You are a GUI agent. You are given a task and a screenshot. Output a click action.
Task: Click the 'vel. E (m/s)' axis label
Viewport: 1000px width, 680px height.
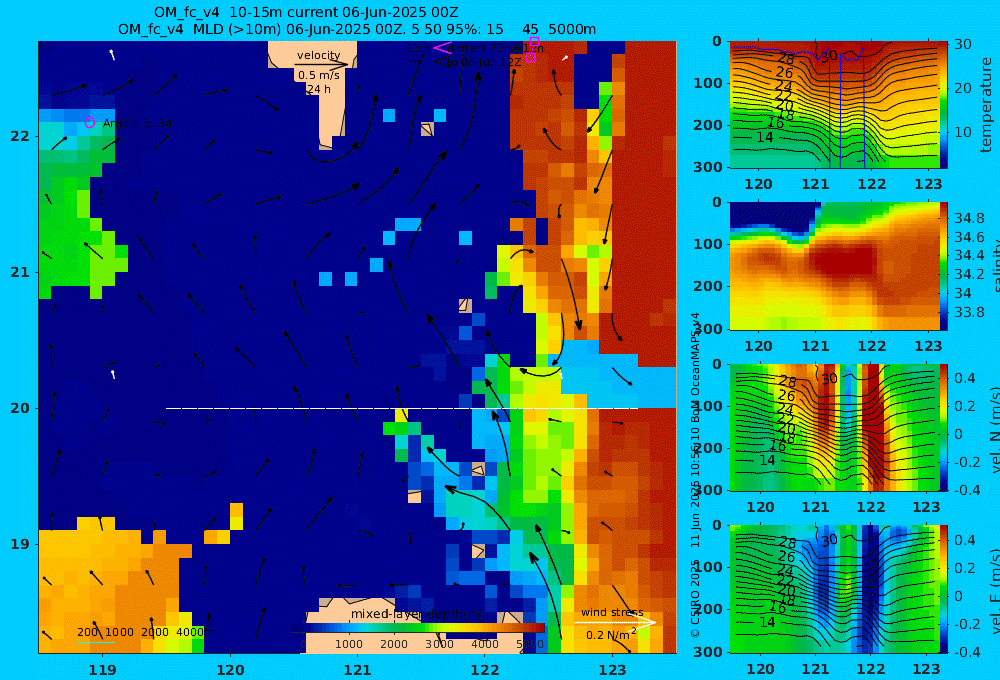click(x=994, y=590)
